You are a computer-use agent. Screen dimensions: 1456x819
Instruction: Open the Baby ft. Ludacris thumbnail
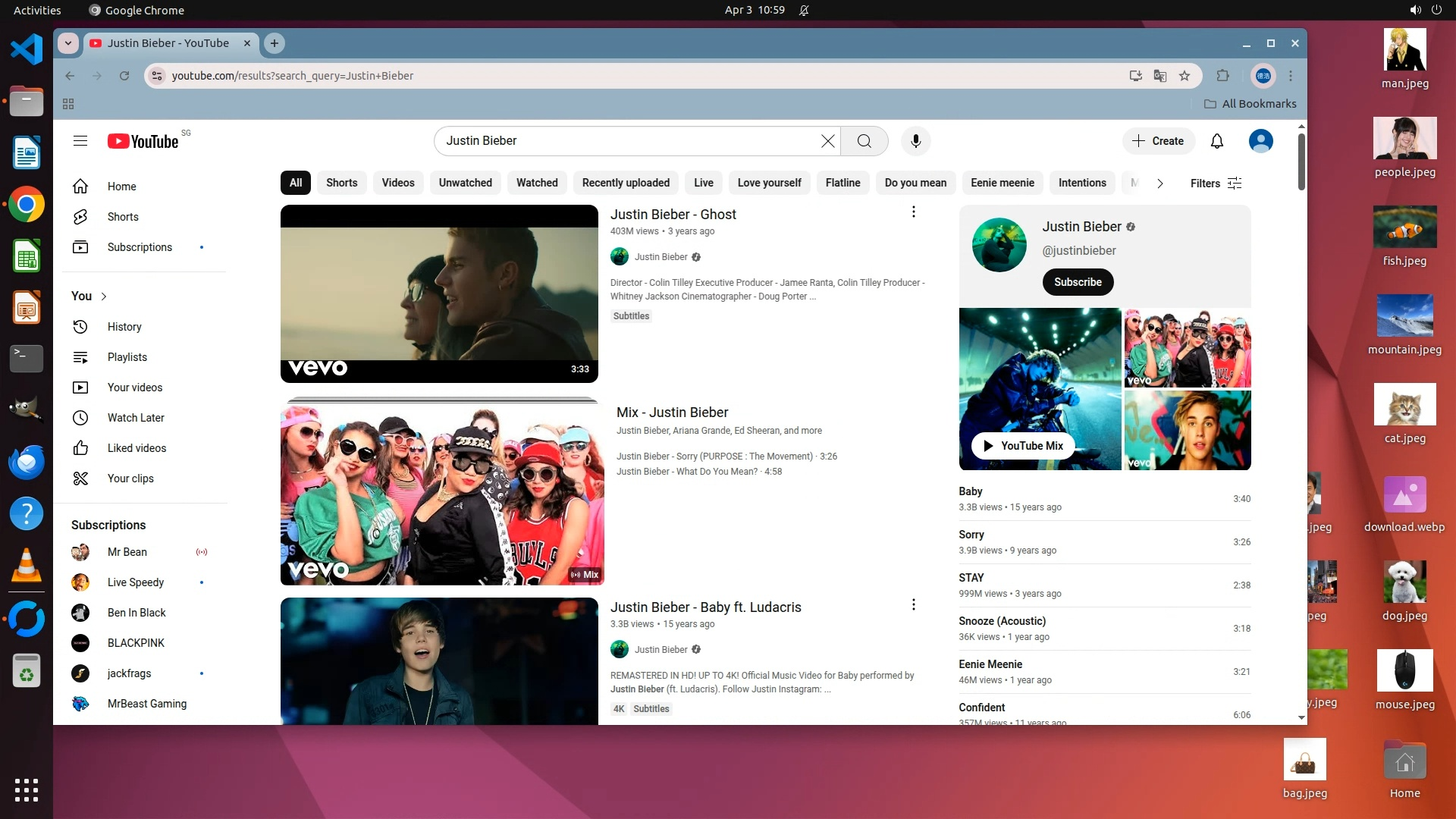click(x=439, y=661)
